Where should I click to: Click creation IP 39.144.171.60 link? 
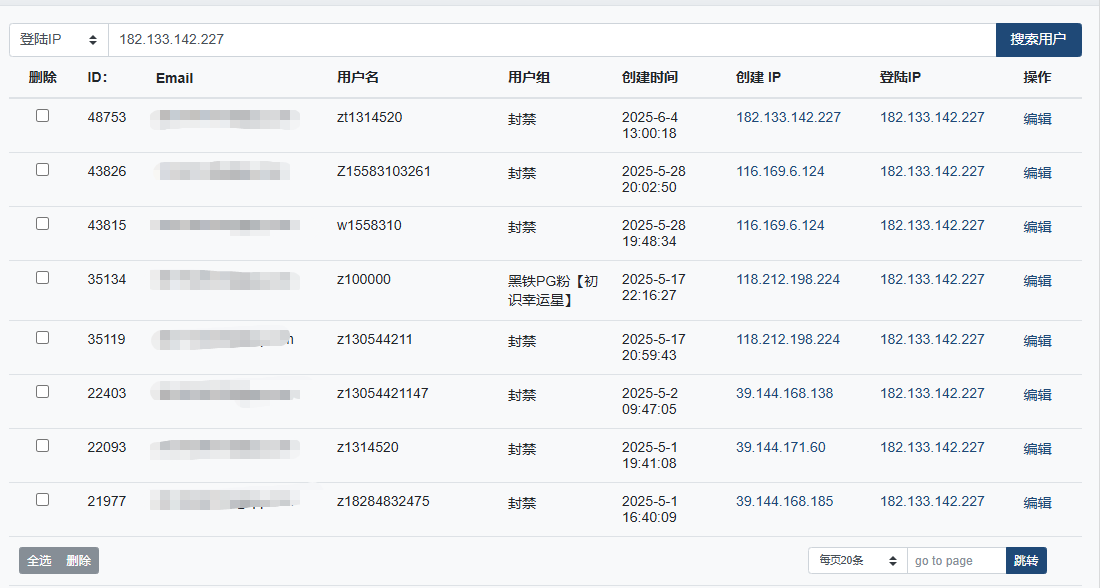pyautogui.click(x=780, y=447)
